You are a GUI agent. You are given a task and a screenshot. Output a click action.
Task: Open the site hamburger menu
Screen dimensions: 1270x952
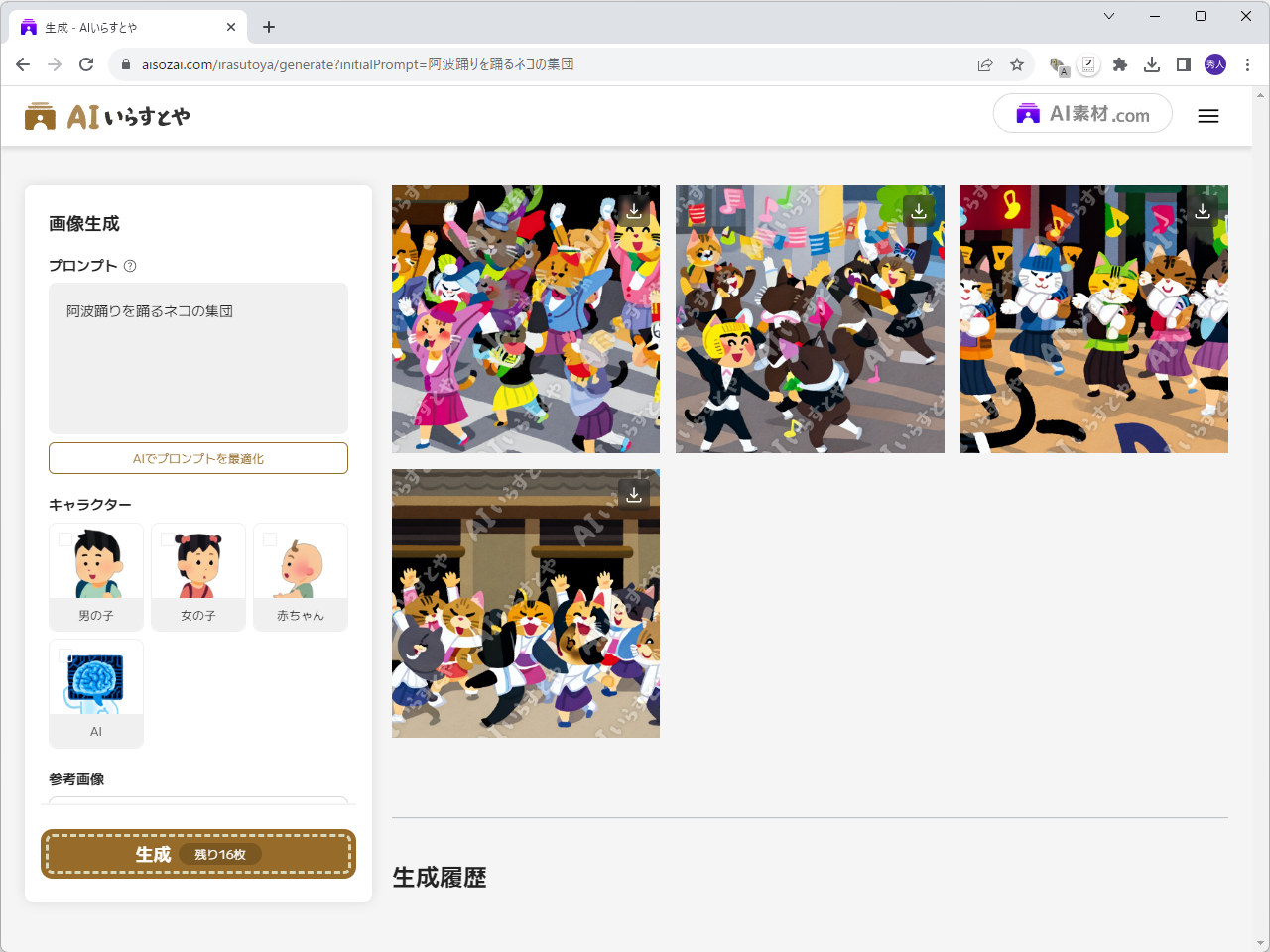point(1208,115)
